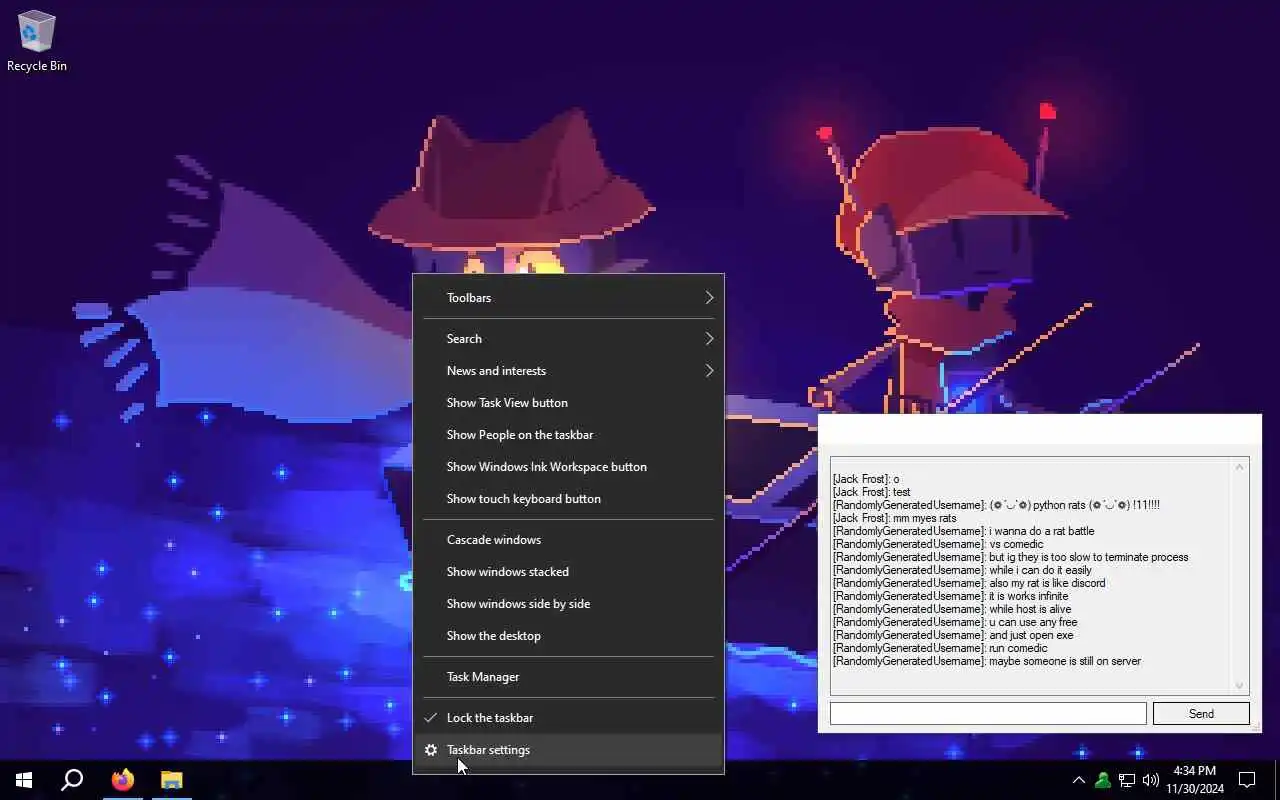The width and height of the screenshot is (1280, 800).
Task: Choose Cascade windows
Action: click(x=568, y=540)
